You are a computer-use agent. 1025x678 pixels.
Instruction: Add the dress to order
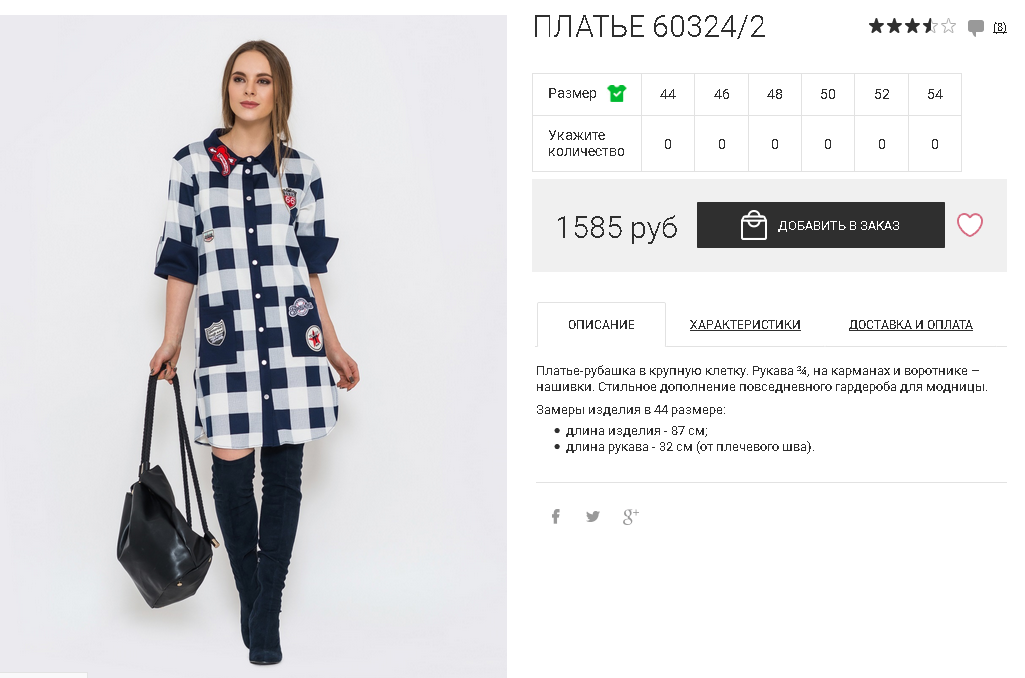820,225
